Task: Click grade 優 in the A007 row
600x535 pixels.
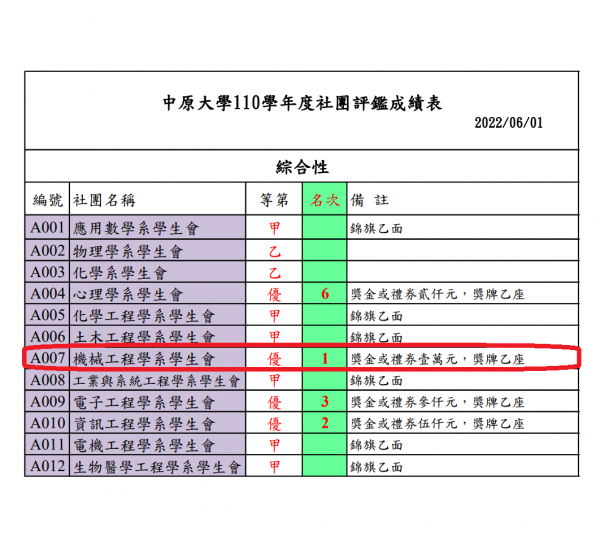Action: tap(274, 359)
